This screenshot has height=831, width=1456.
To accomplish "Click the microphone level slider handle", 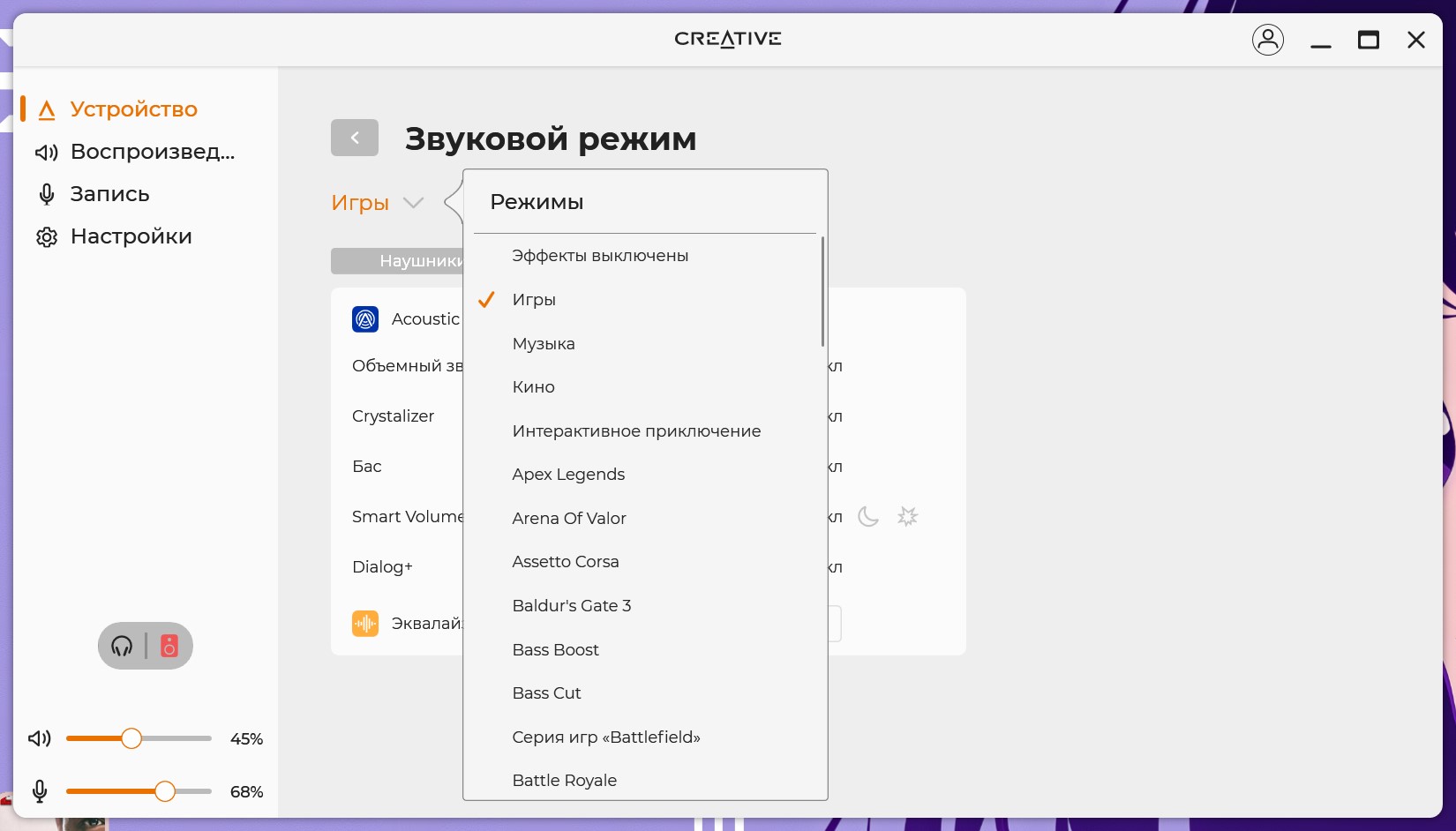I will [165, 791].
